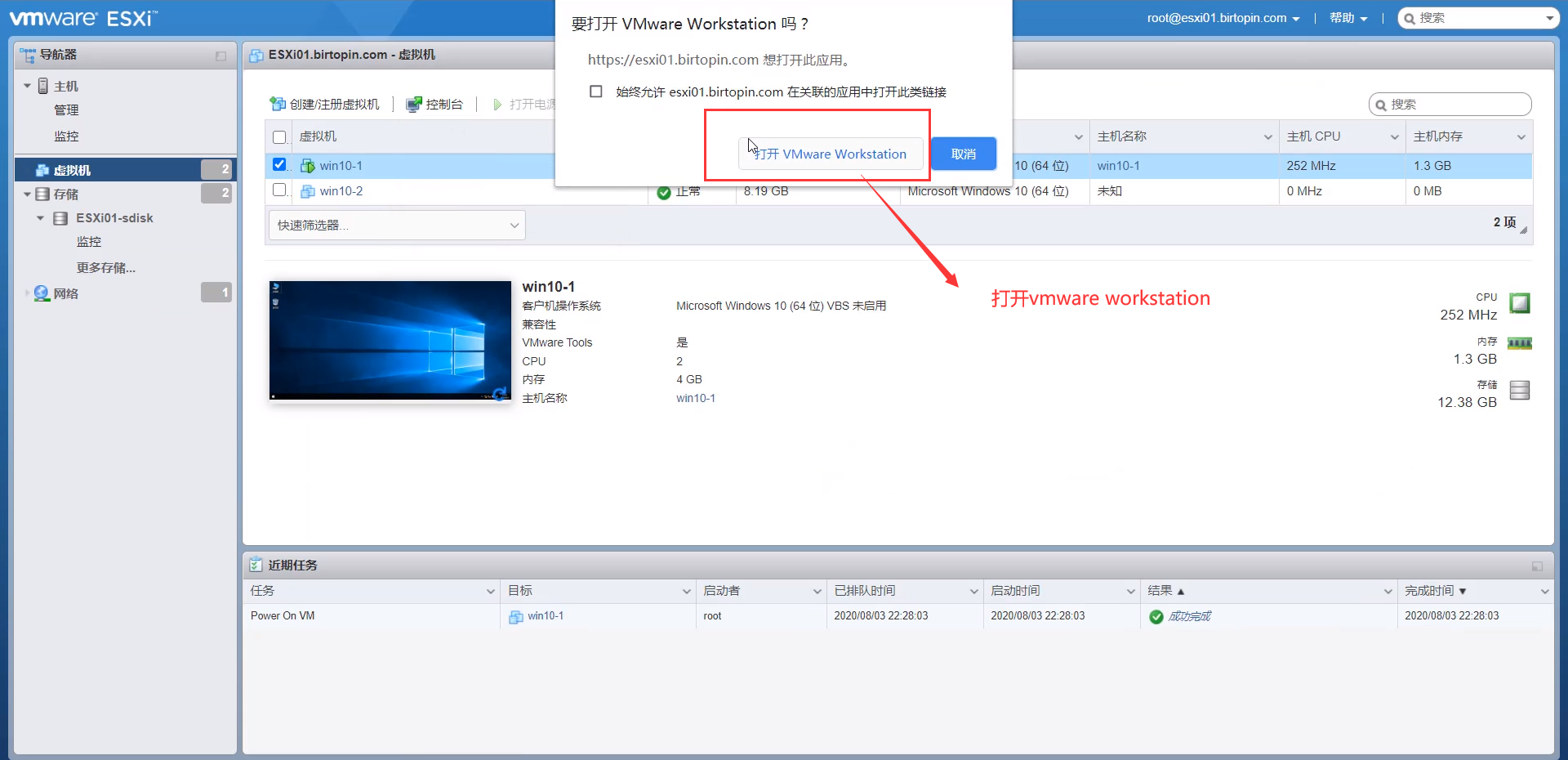Click the network globe icon

(x=42, y=293)
